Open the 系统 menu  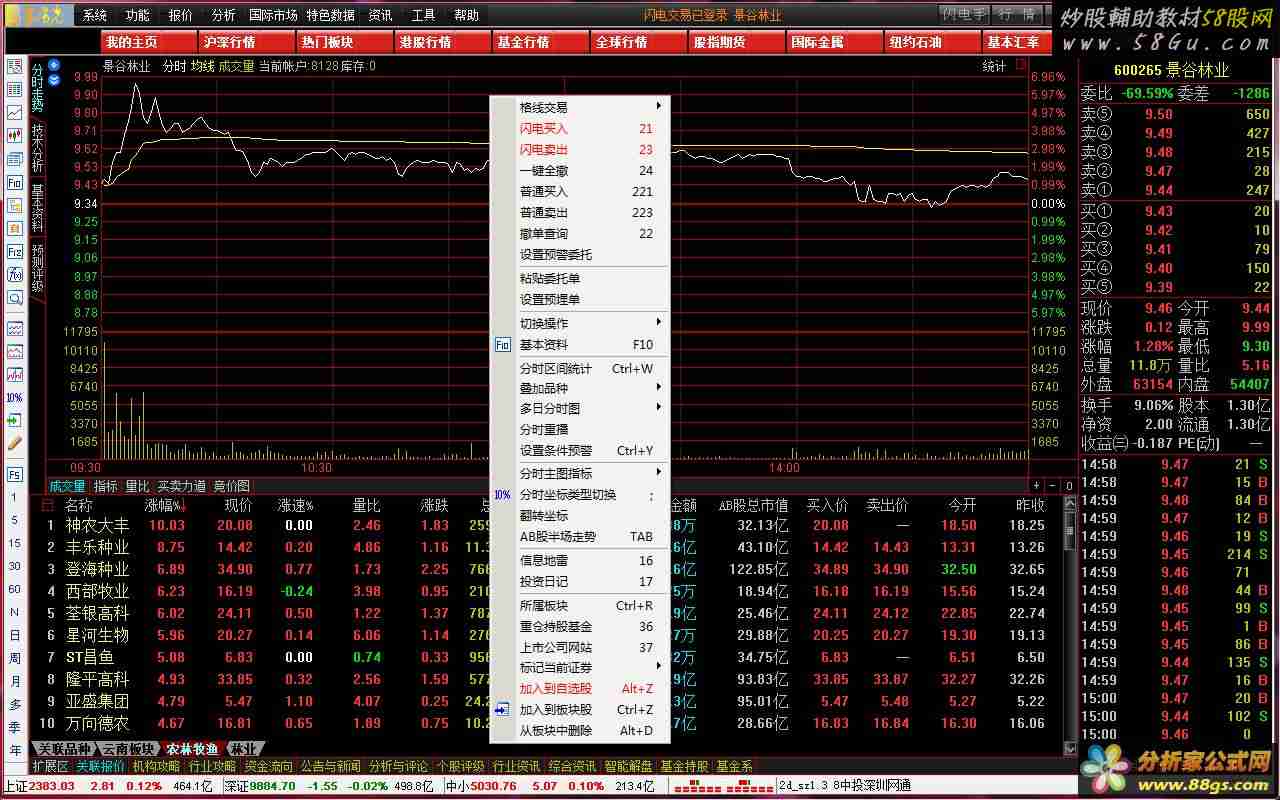tap(95, 15)
